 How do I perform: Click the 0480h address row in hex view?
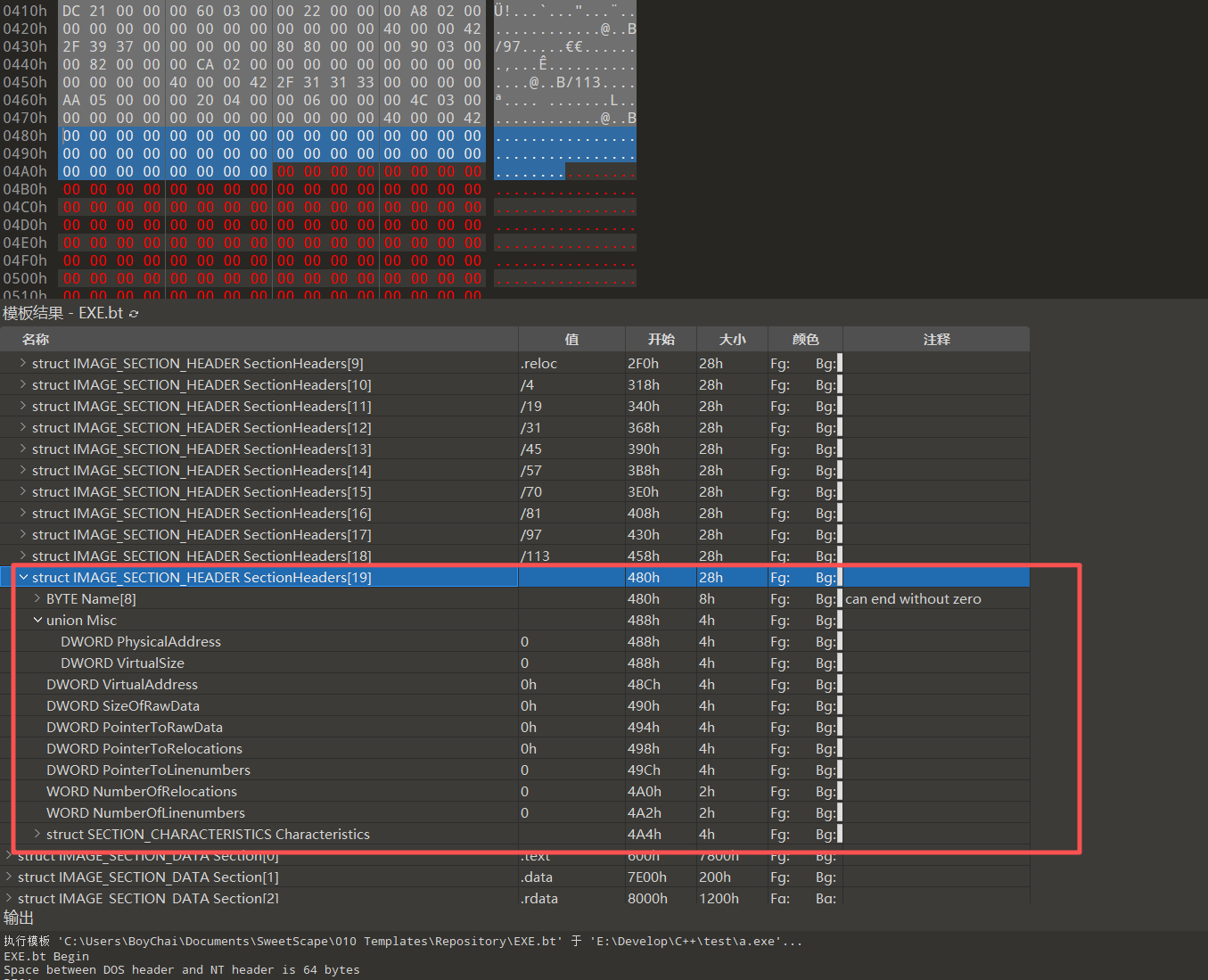[25, 136]
